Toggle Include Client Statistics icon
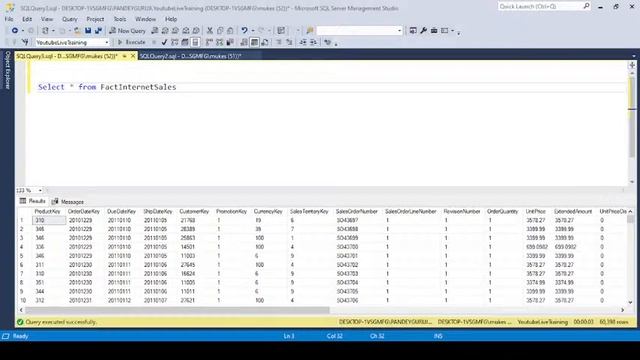 tap(230, 42)
